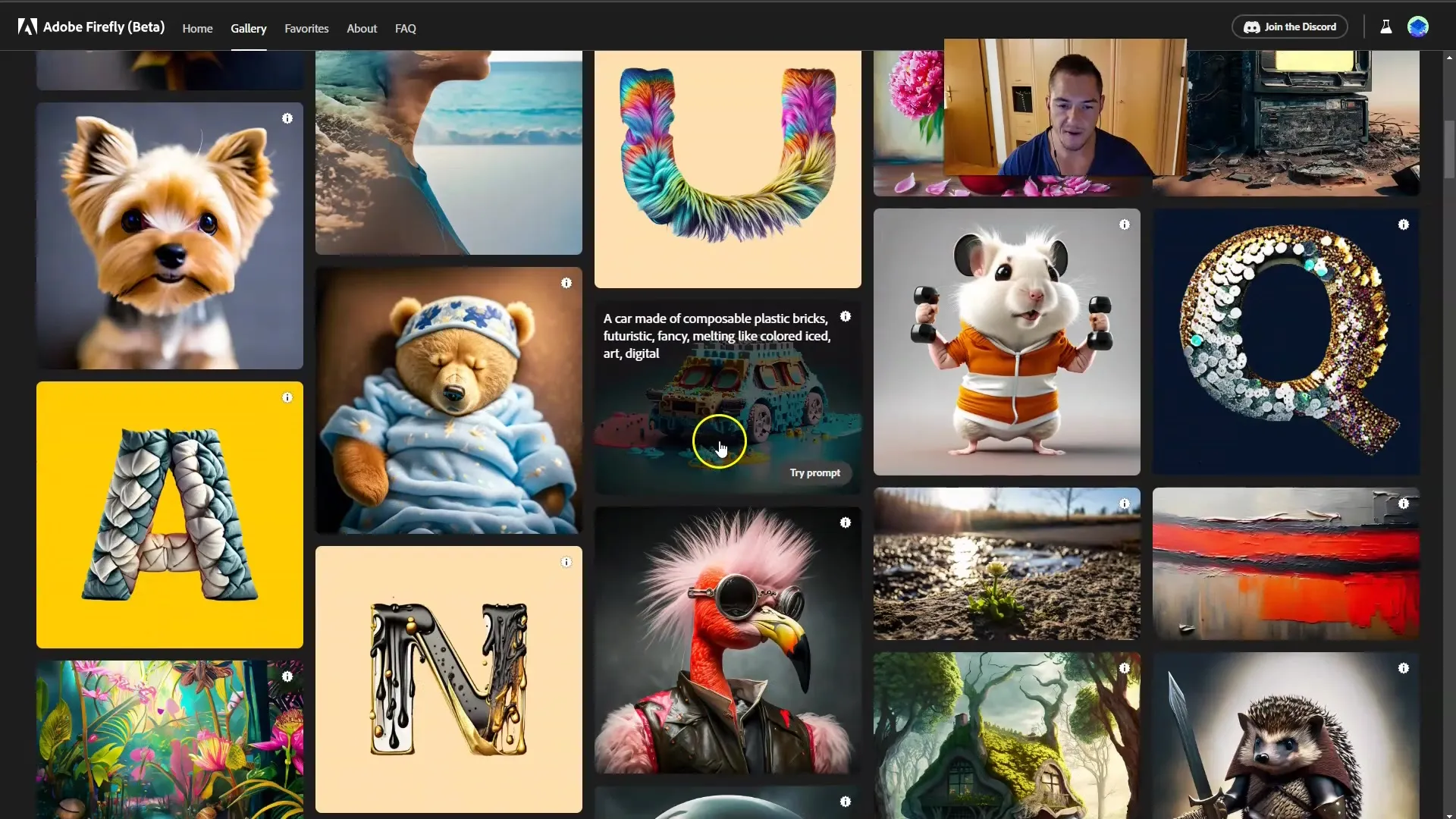Image resolution: width=1456 pixels, height=819 pixels.
Task: Click the info icon on hamster weightlifting image
Action: (x=1124, y=224)
